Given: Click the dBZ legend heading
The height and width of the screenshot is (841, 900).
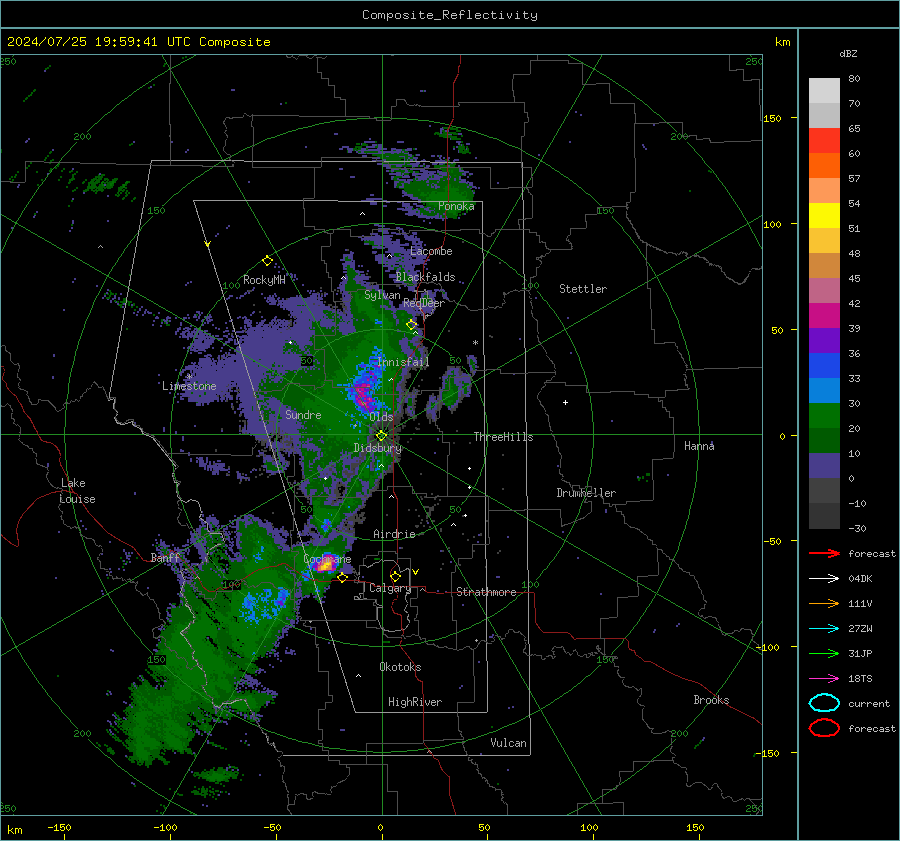Looking at the screenshot, I should click(x=848, y=54).
